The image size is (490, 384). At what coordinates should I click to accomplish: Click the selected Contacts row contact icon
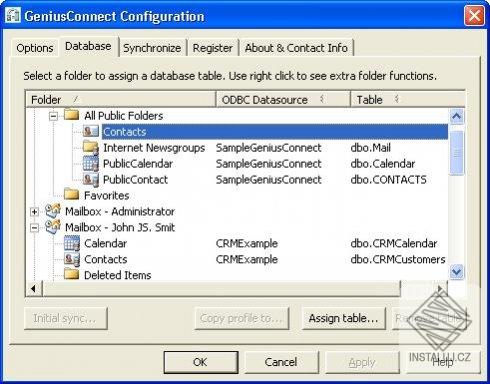click(x=91, y=131)
